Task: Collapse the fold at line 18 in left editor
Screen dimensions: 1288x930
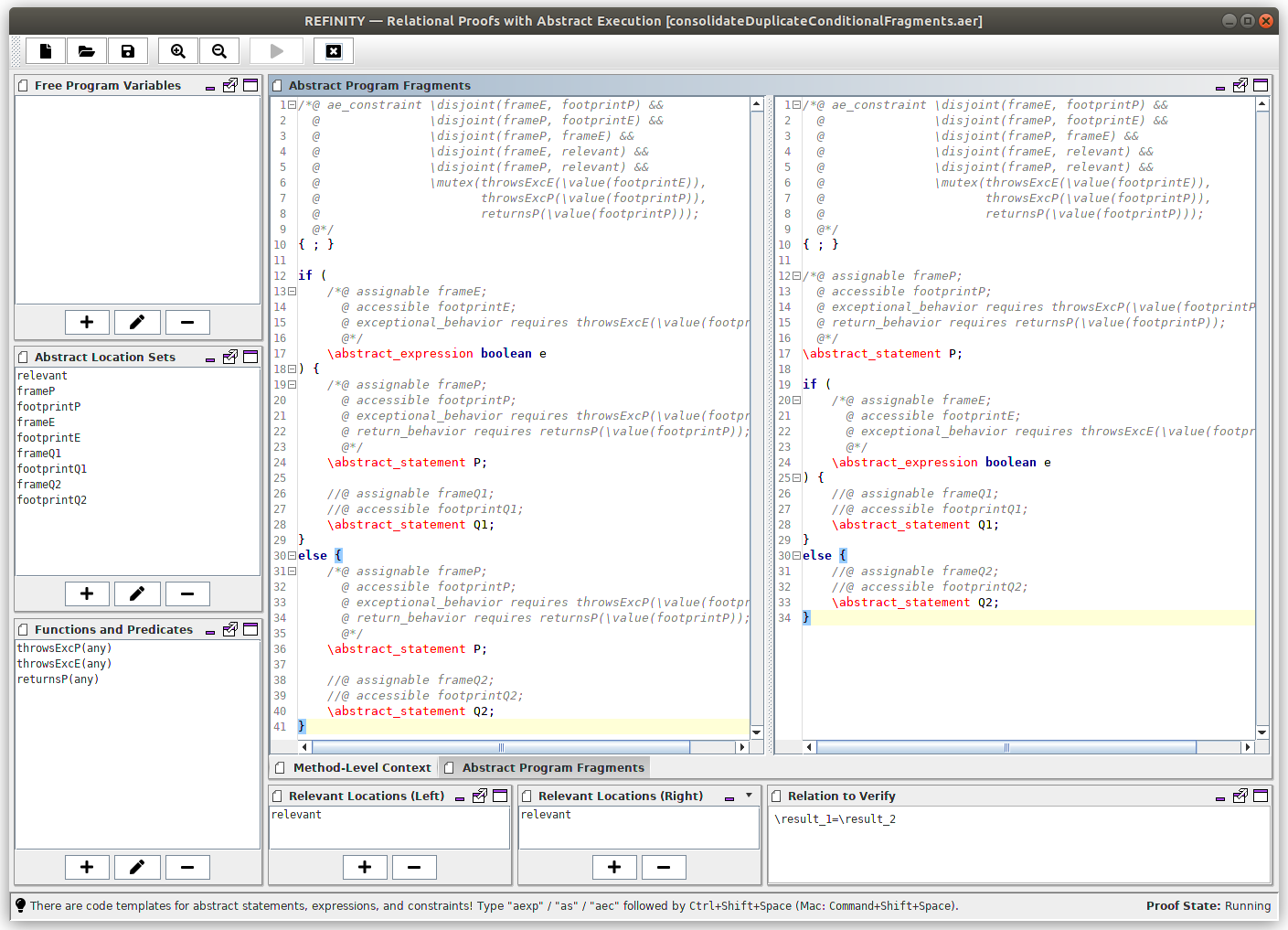Action: (292, 369)
